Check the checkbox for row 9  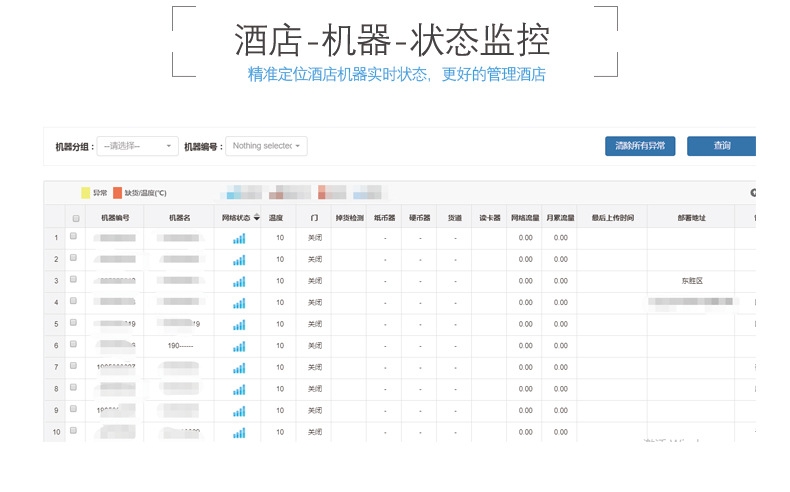[x=73, y=409]
